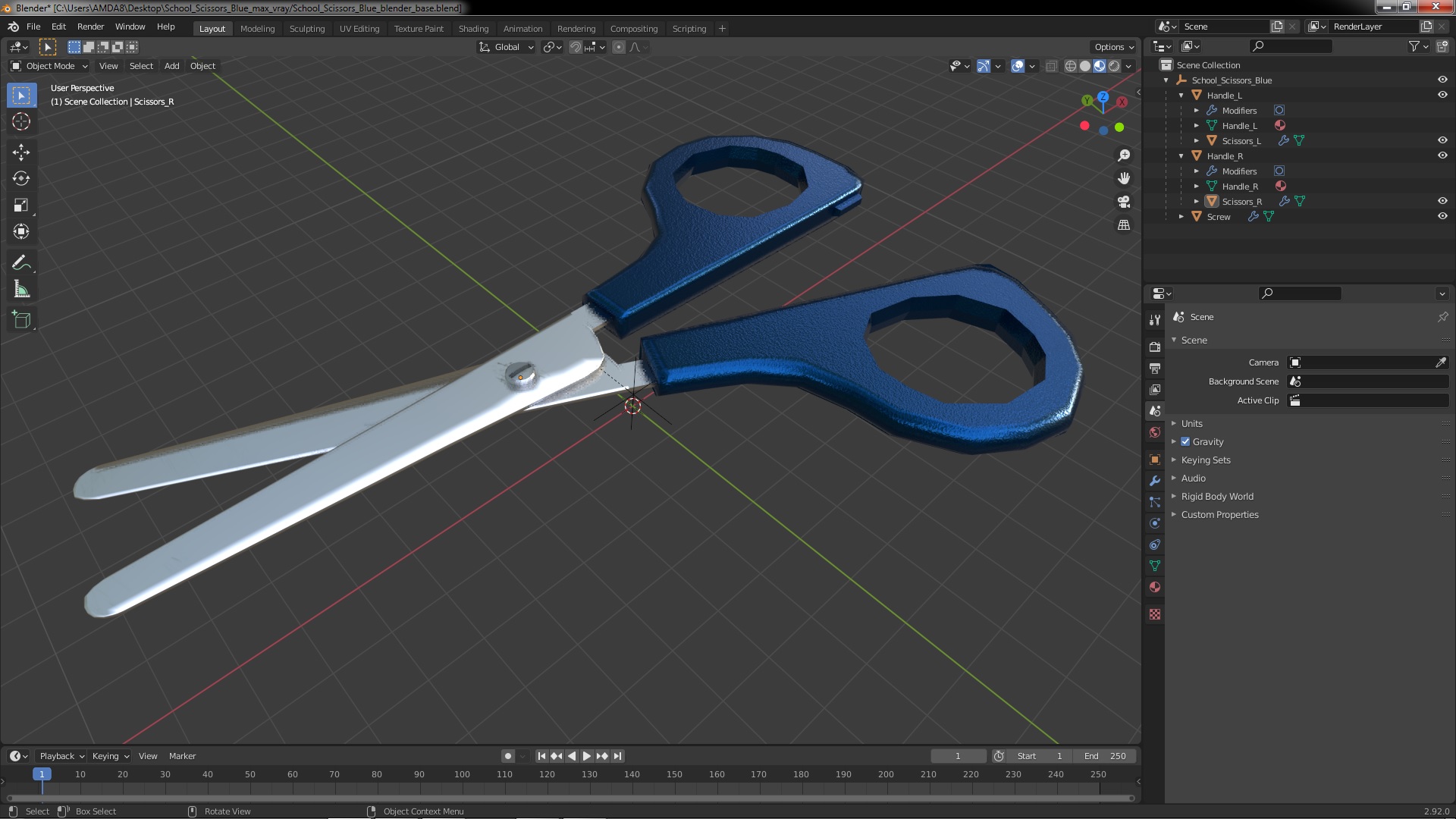Hide Scissors_R with its eye icon
Screen dimensions: 1456x819
click(x=1442, y=201)
